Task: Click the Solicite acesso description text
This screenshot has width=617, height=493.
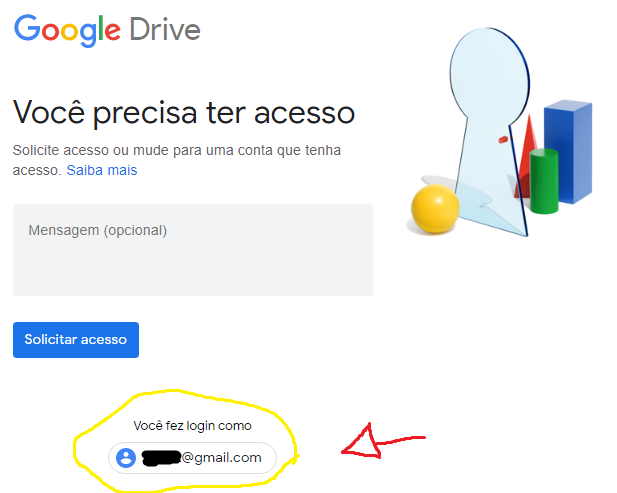Action: pos(177,160)
